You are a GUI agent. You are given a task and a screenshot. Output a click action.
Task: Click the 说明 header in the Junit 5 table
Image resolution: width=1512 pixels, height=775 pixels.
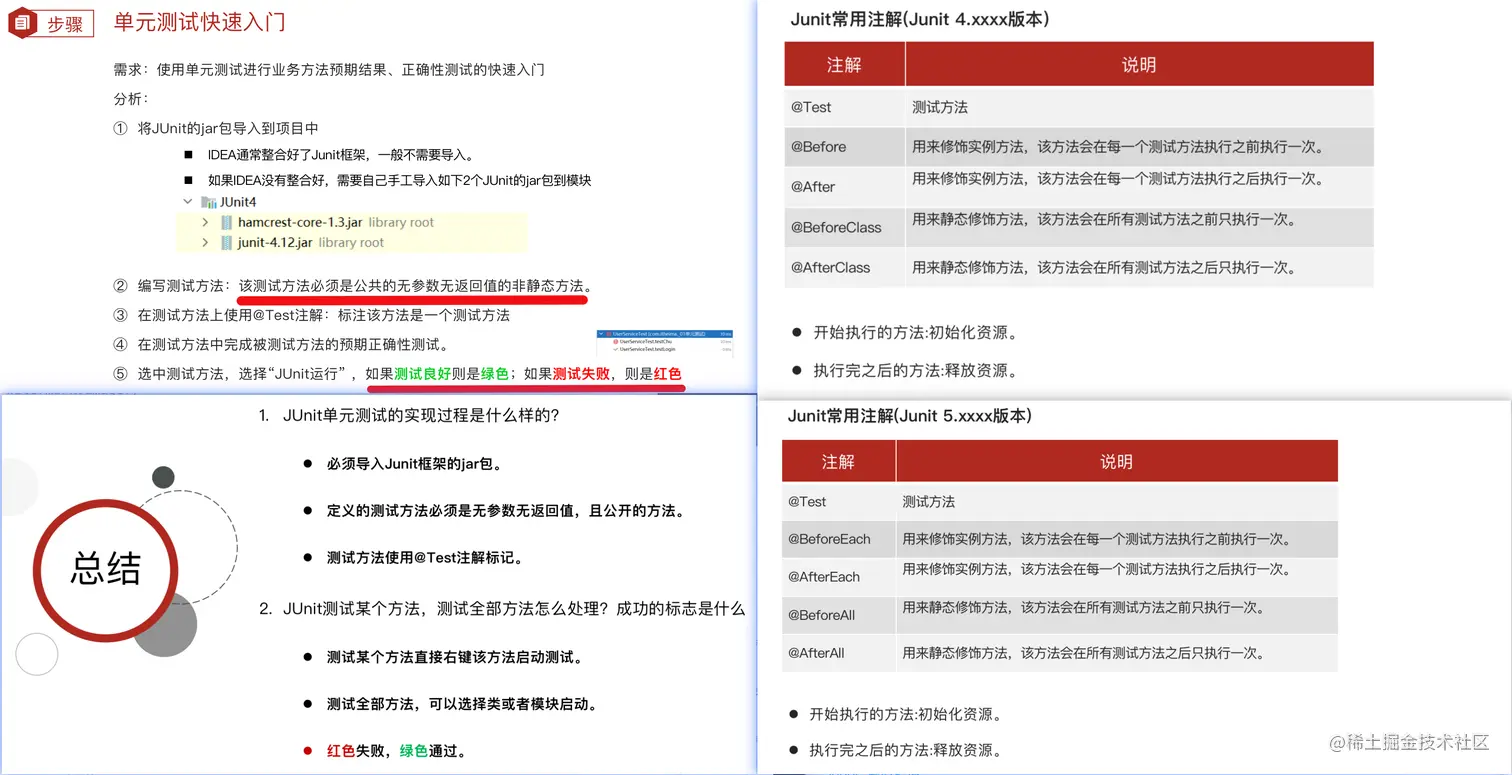pos(1117,462)
